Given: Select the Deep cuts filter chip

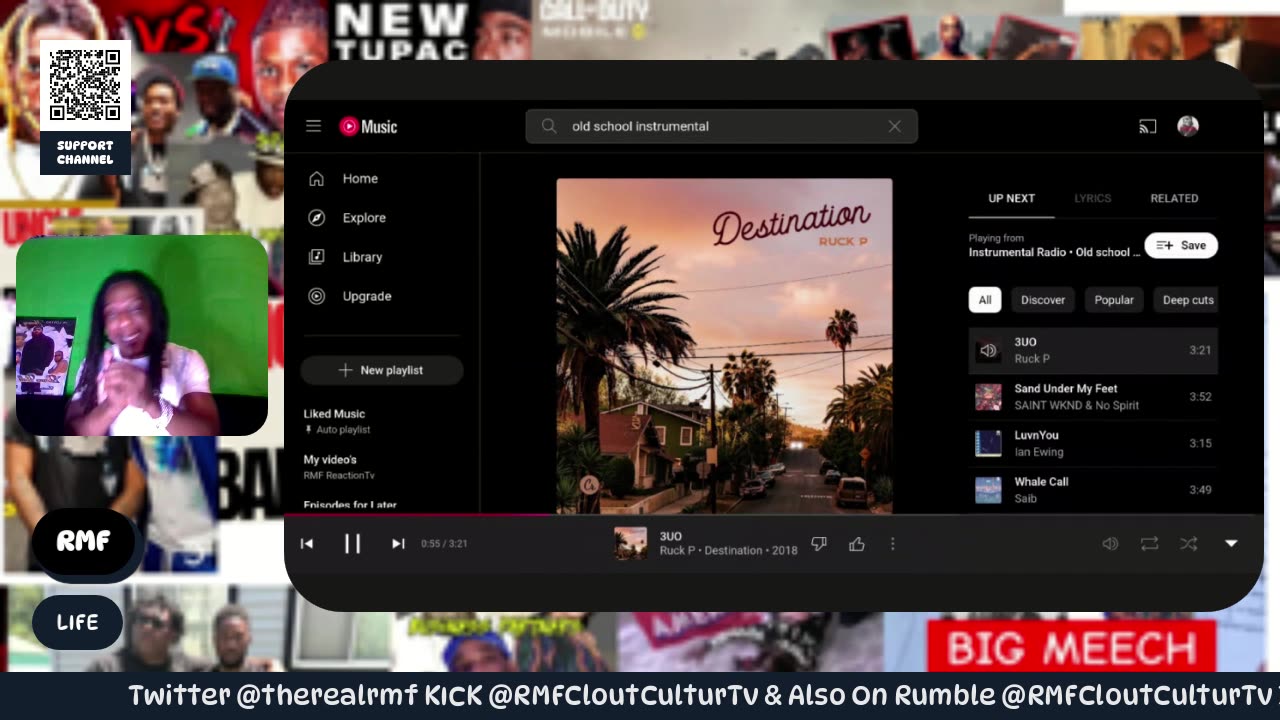Looking at the screenshot, I should click(1187, 300).
